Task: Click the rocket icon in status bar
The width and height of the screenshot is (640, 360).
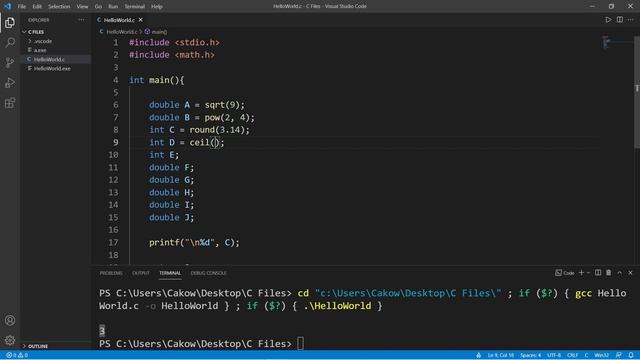Action: pos(478,355)
